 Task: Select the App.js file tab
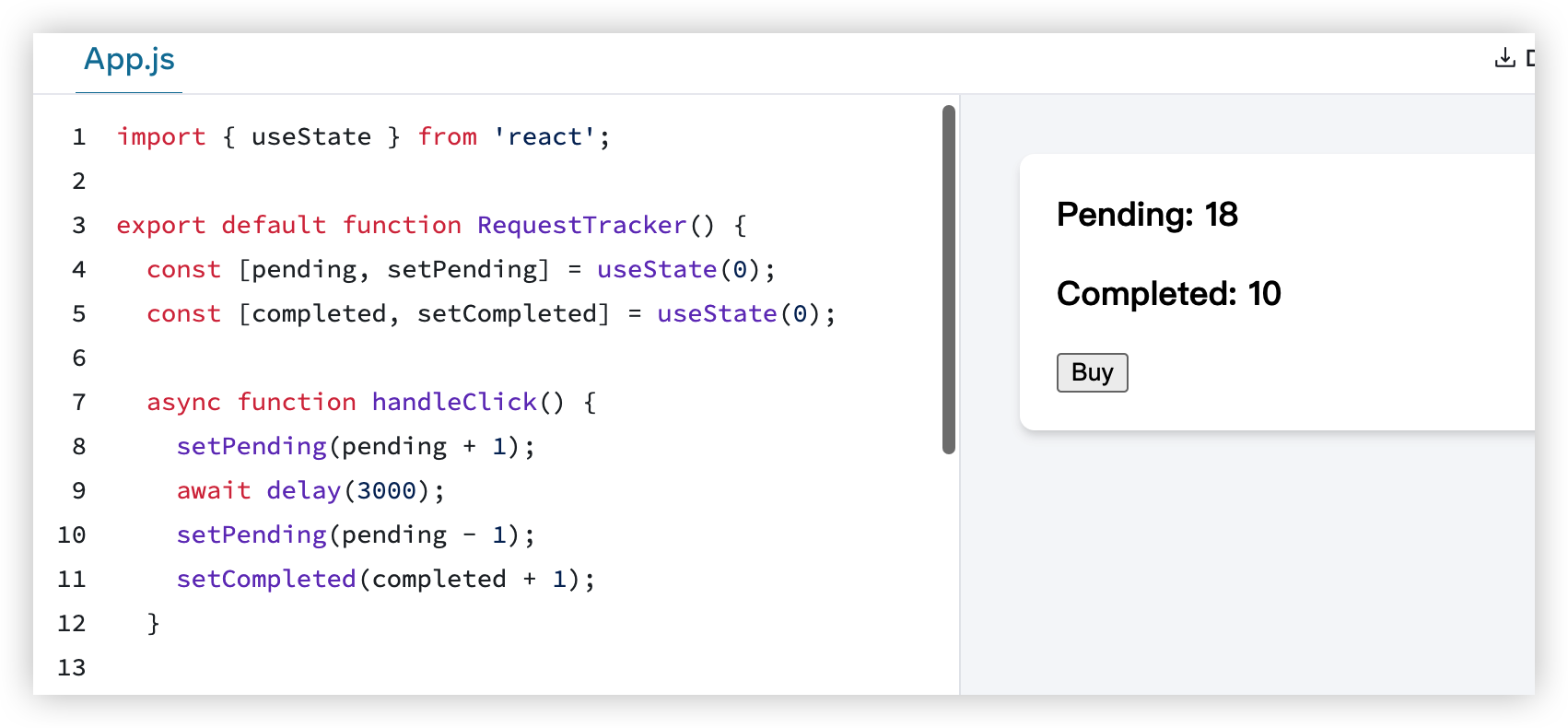[129, 60]
